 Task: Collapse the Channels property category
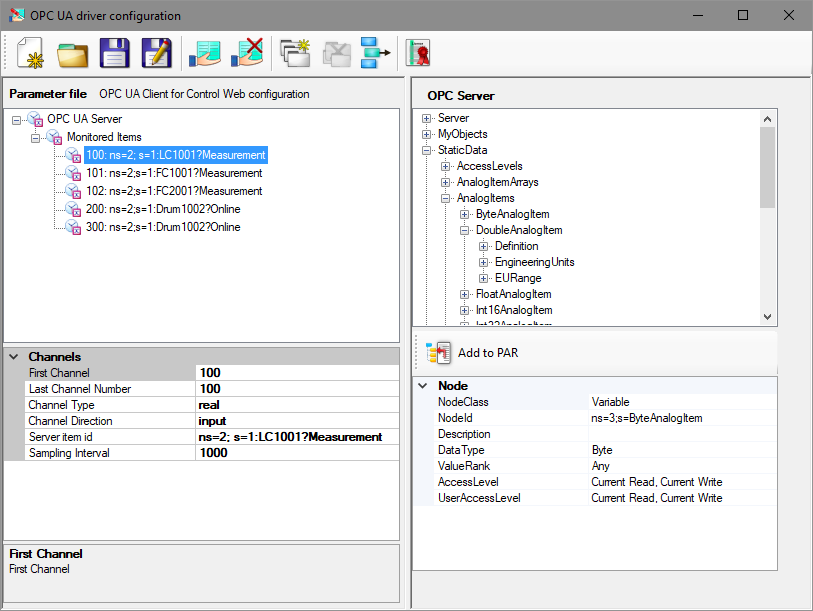pos(14,357)
